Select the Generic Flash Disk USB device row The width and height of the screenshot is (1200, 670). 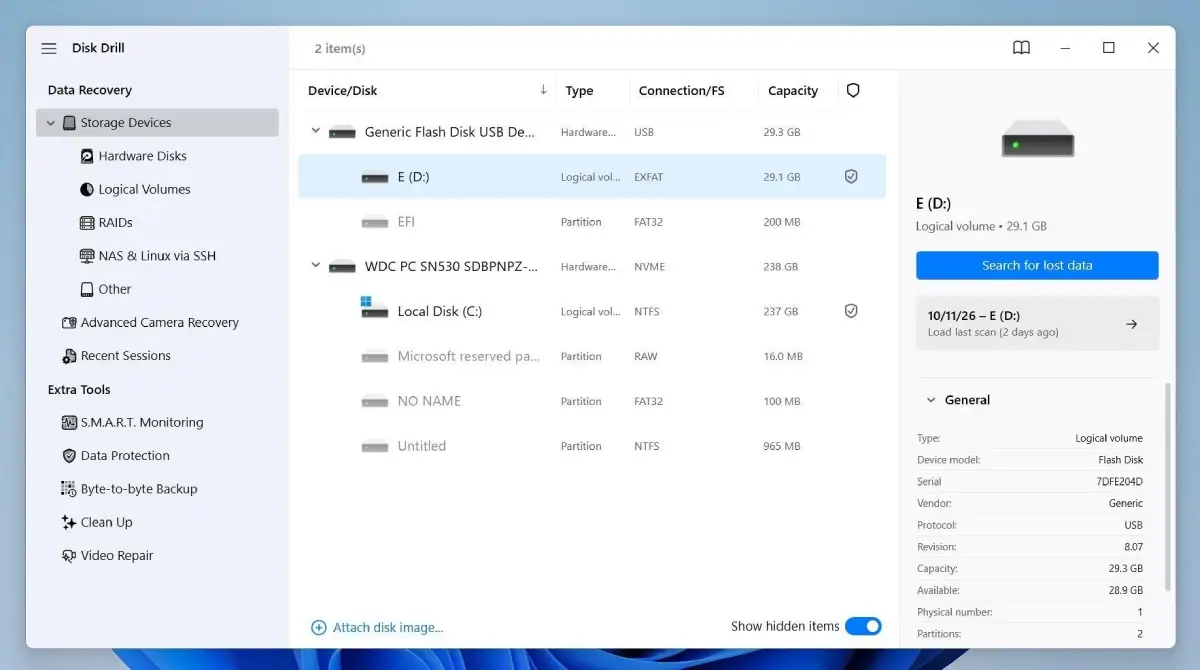click(592, 132)
